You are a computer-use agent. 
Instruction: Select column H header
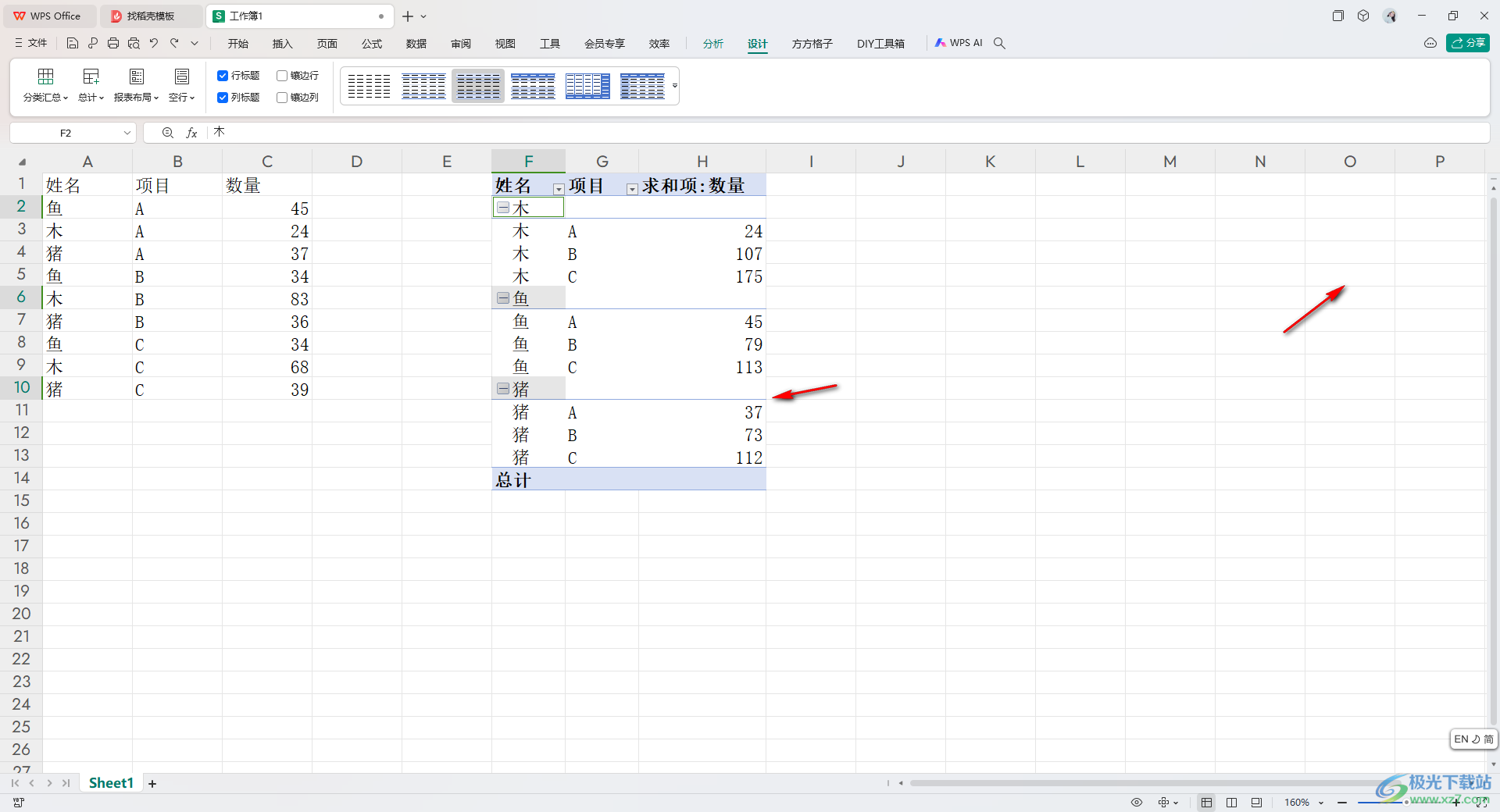[x=702, y=162]
